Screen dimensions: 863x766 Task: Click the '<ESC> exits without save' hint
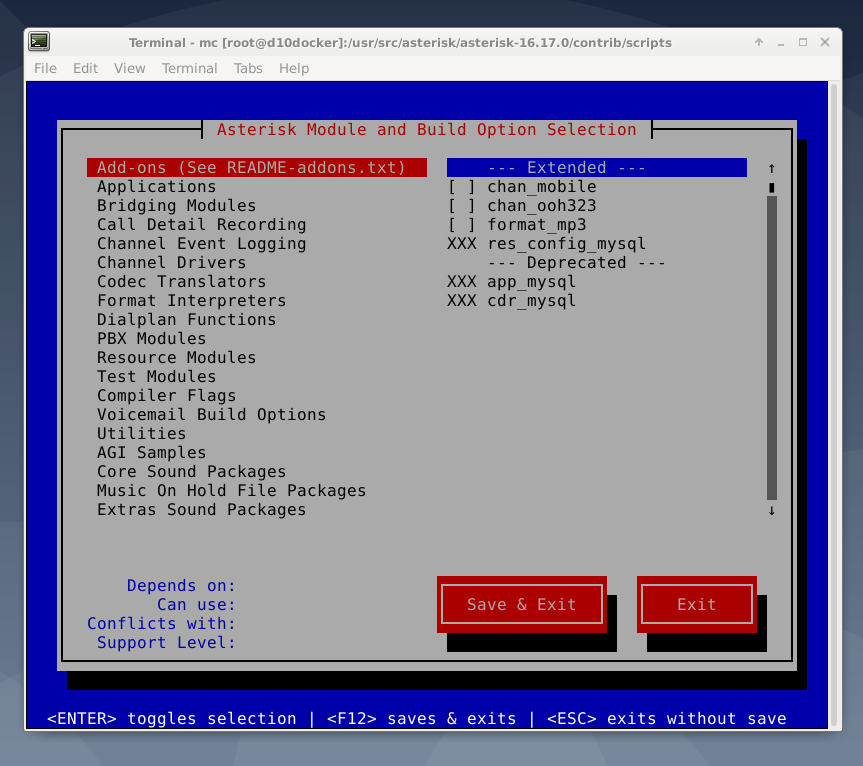click(x=667, y=719)
